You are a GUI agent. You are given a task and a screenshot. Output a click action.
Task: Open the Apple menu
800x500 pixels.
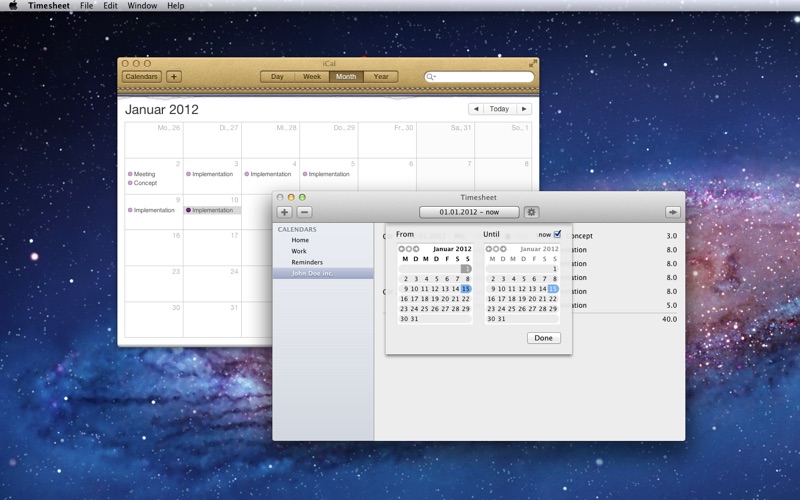pos(13,6)
